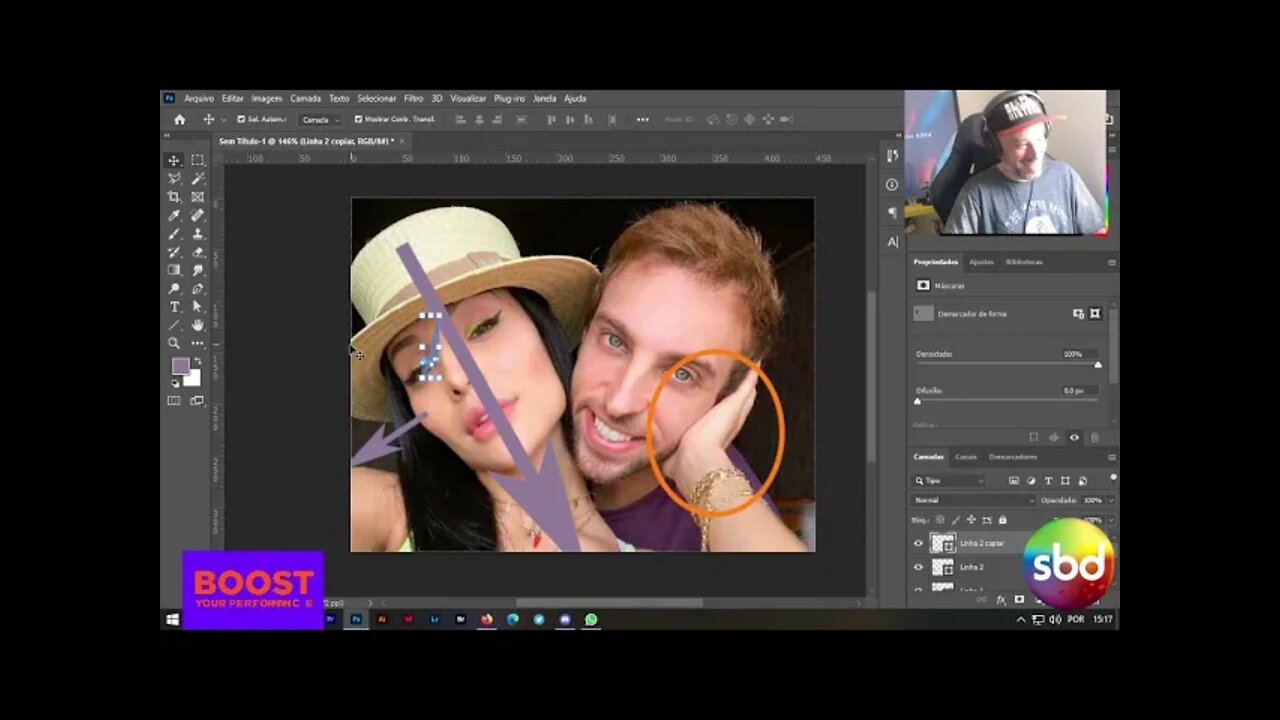Select the Eyedropper tool

(x=174, y=215)
